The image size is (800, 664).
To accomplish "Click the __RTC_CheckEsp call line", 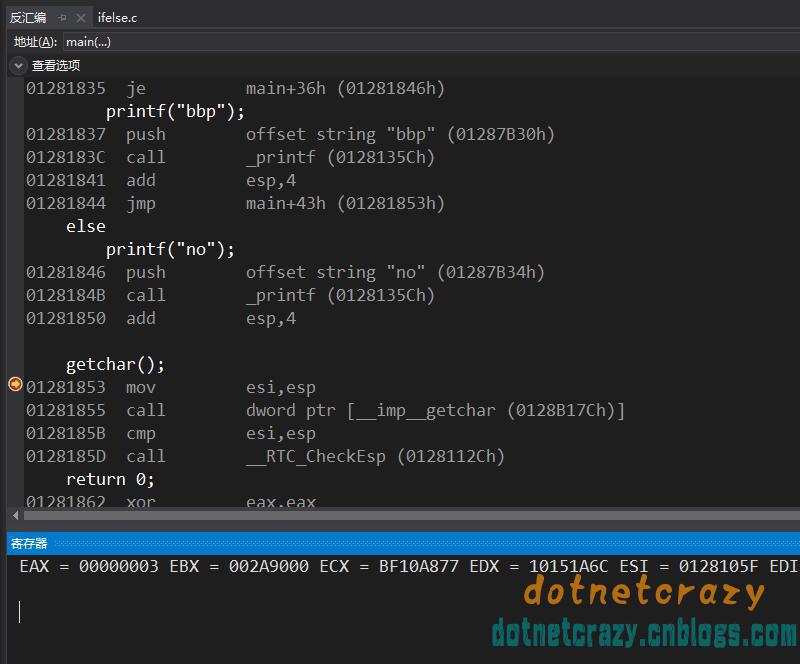I will (x=265, y=456).
